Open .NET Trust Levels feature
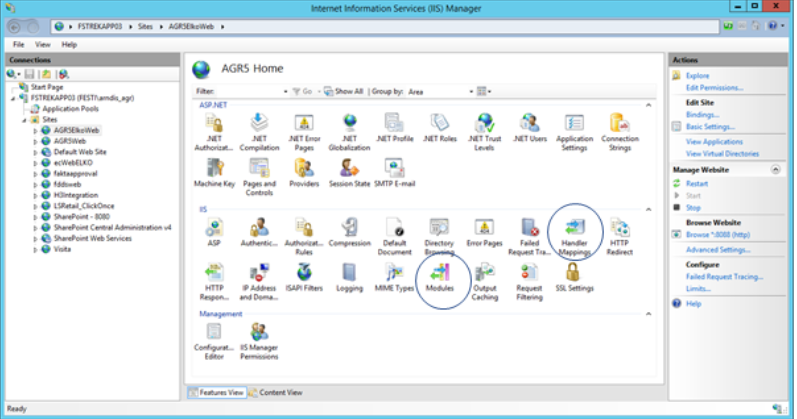797x419 pixels. tap(484, 132)
